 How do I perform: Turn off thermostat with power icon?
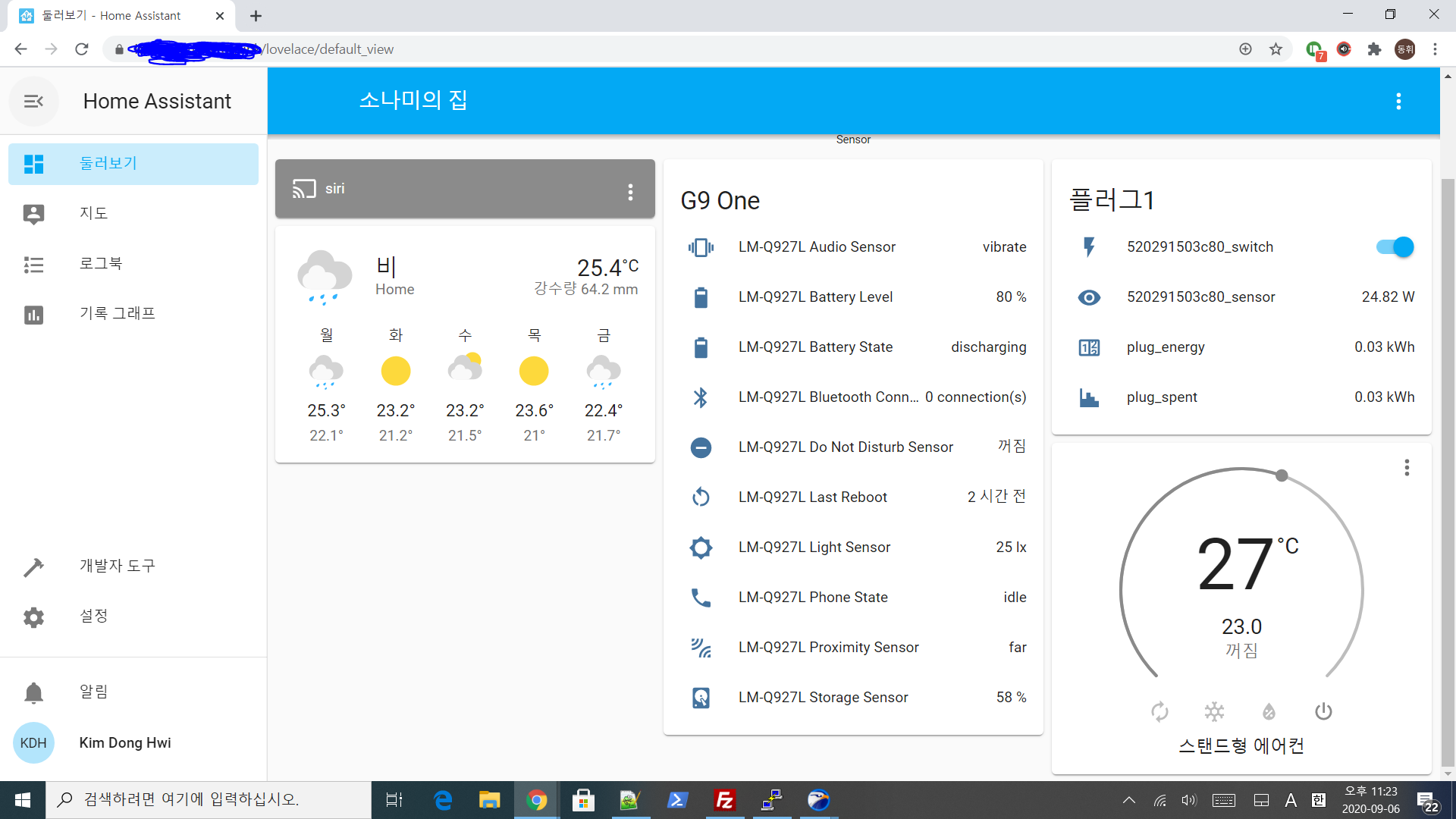(x=1323, y=711)
